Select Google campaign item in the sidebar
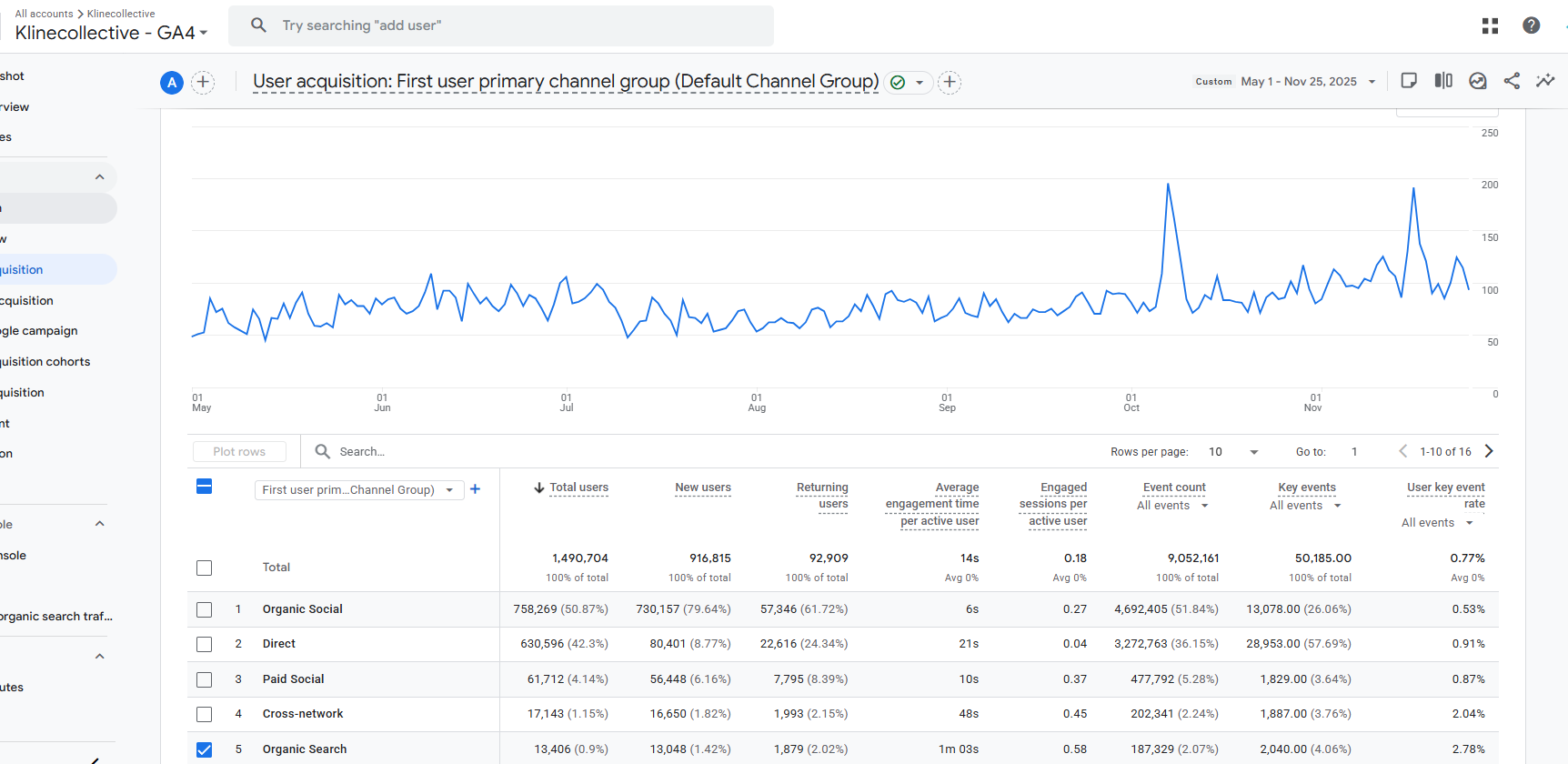Image resolution: width=1568 pixels, height=764 pixels. (x=39, y=331)
